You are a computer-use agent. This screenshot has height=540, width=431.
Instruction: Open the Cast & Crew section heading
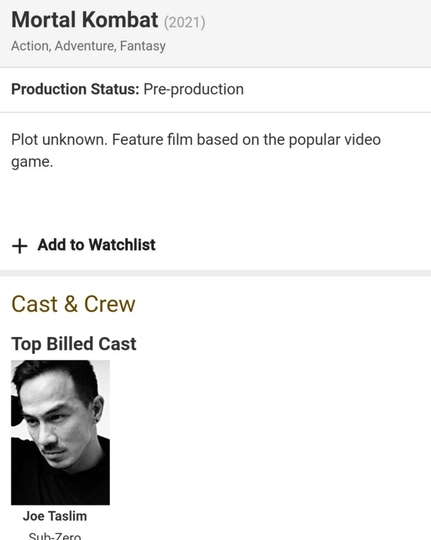pos(73,304)
